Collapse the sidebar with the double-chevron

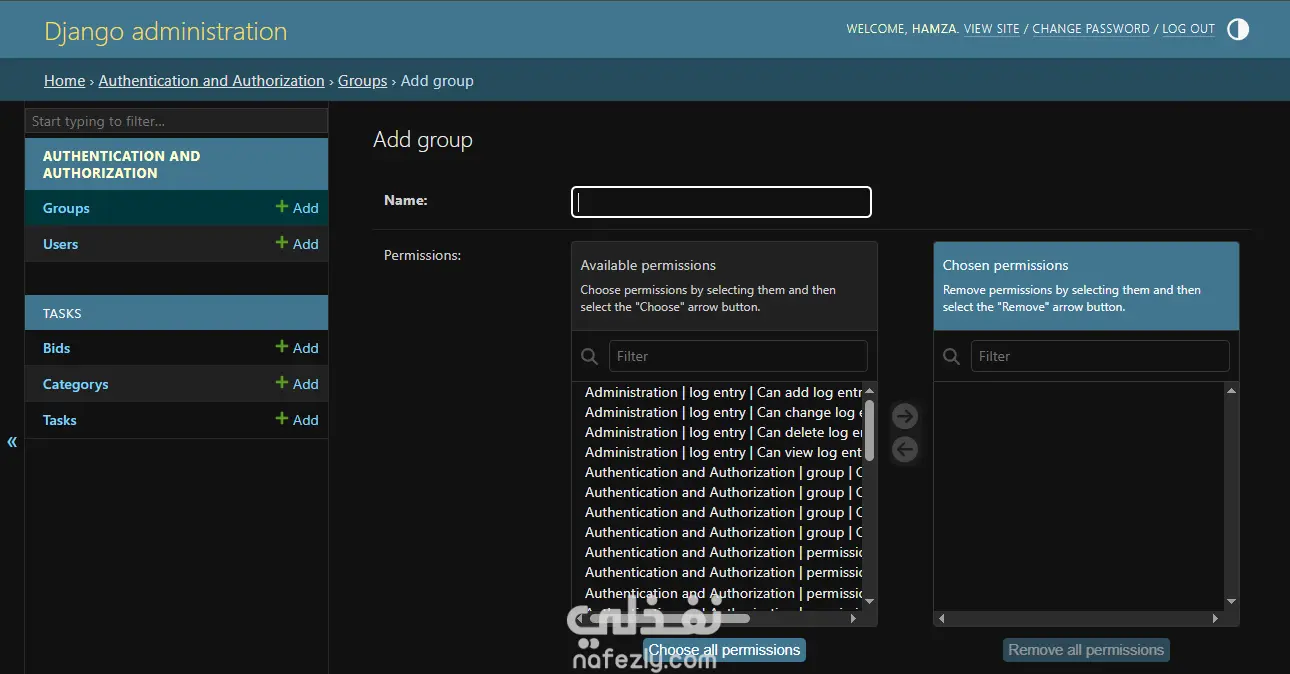[x=12, y=442]
